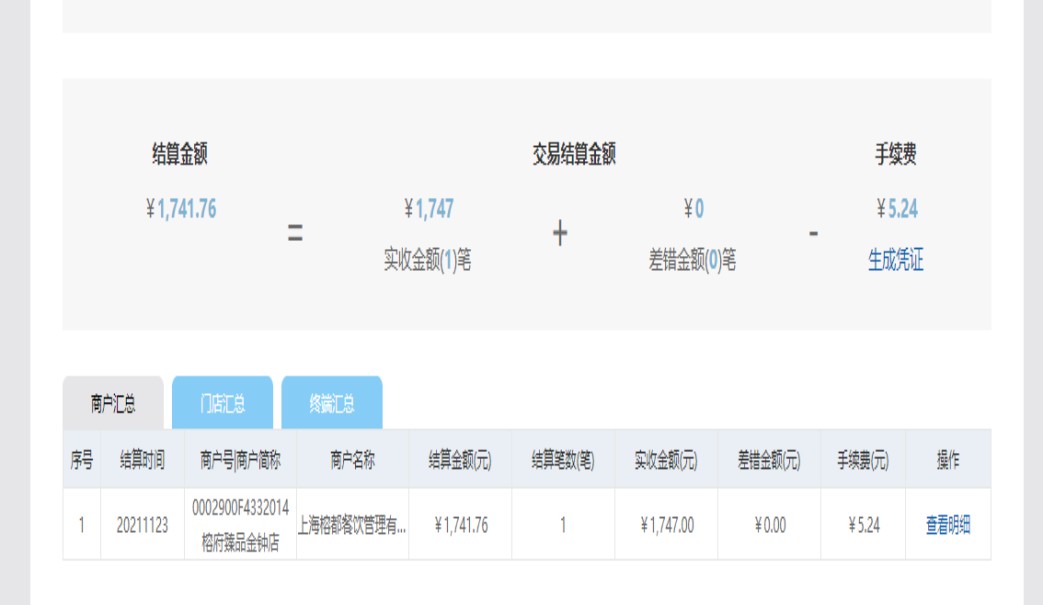Screen dimensions: 1043x605
Task: Click the merchant name cell 上海榕都餐饮管理有...
Action: coord(352,525)
